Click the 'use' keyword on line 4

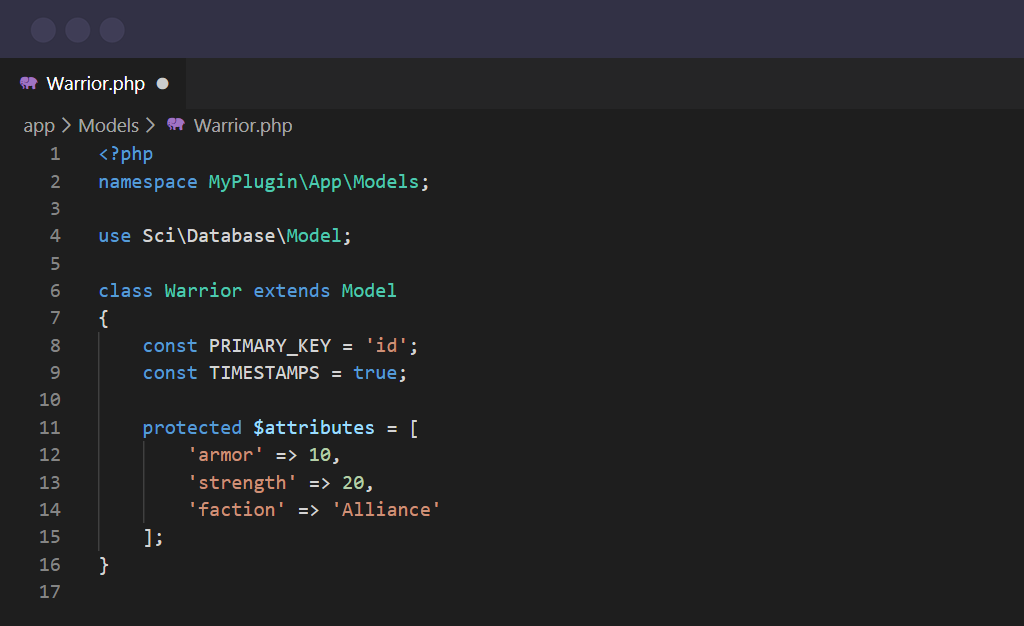pos(115,236)
